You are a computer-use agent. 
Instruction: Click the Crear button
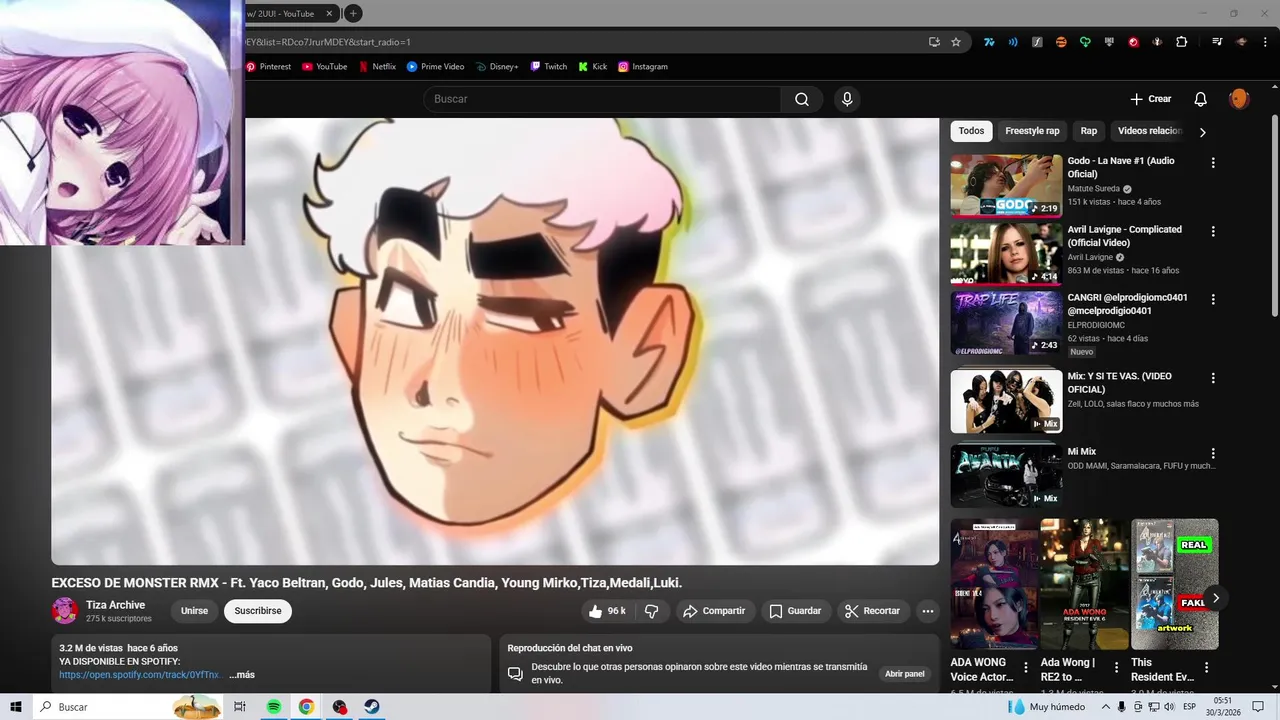(x=1150, y=99)
